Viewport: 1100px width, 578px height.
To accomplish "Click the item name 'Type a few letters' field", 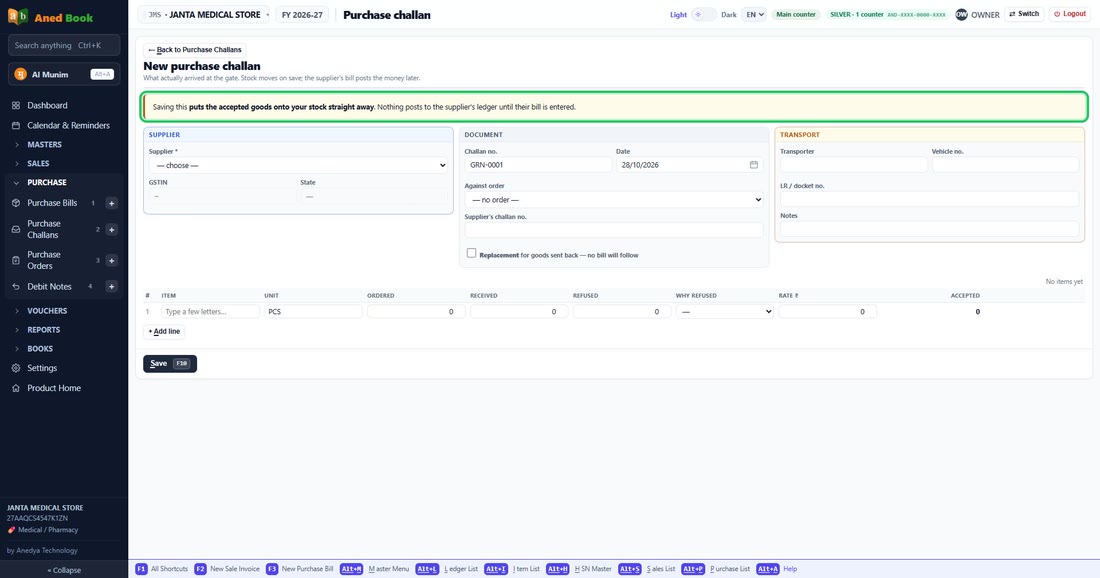I will point(210,311).
